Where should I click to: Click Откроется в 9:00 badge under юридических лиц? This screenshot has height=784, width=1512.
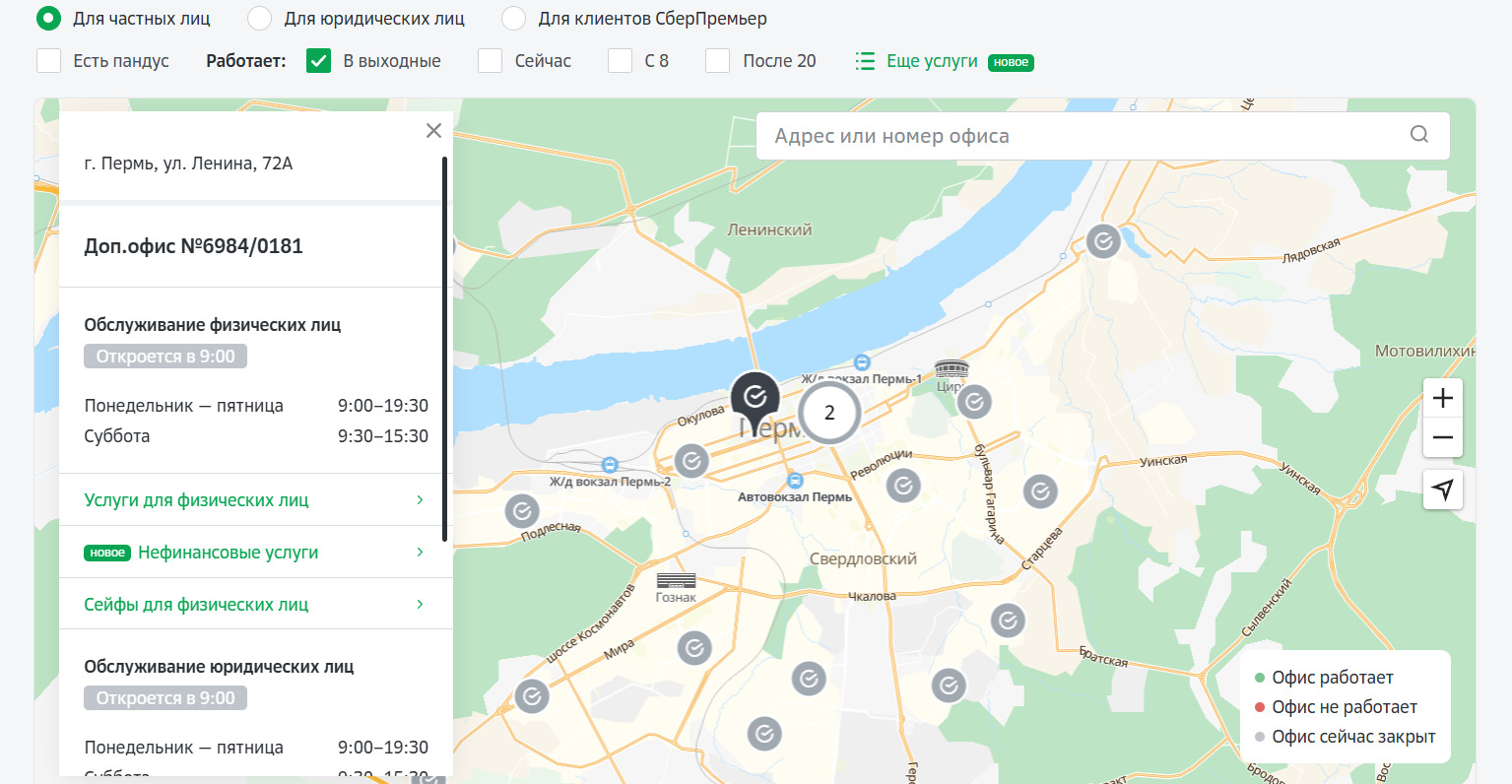[165, 698]
